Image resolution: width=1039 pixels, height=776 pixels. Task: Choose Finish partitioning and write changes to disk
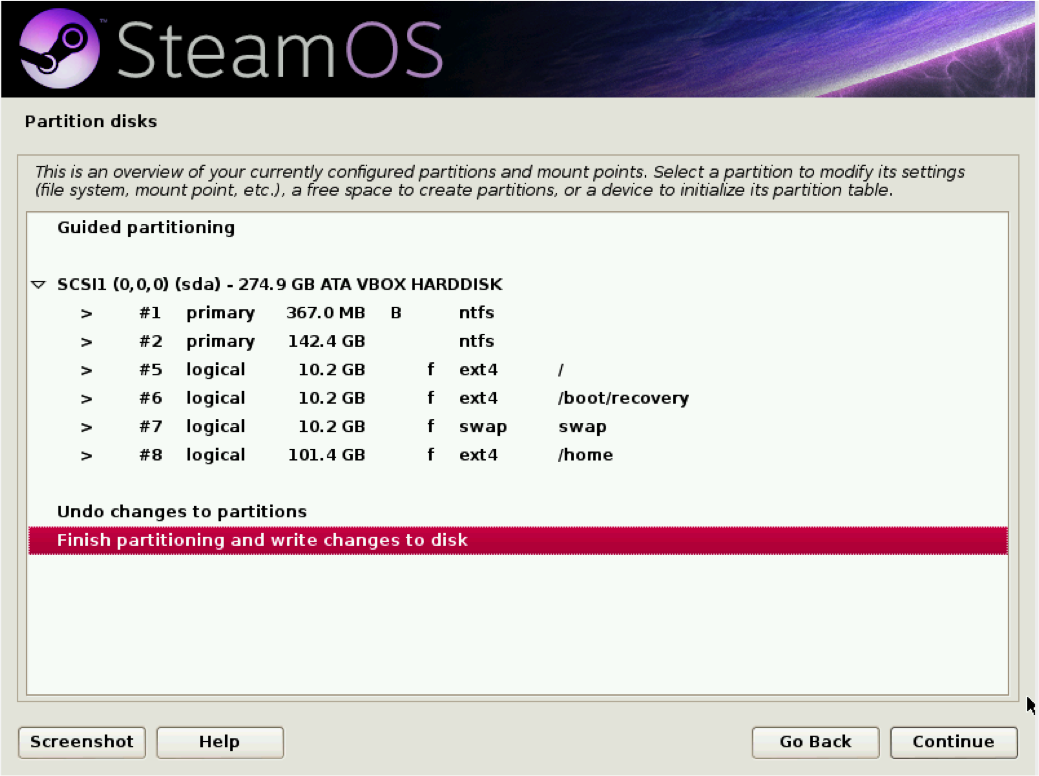pos(263,539)
